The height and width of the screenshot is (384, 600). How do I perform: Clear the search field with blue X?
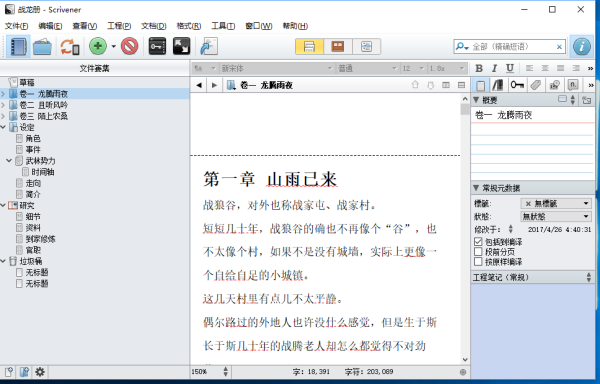(x=559, y=47)
